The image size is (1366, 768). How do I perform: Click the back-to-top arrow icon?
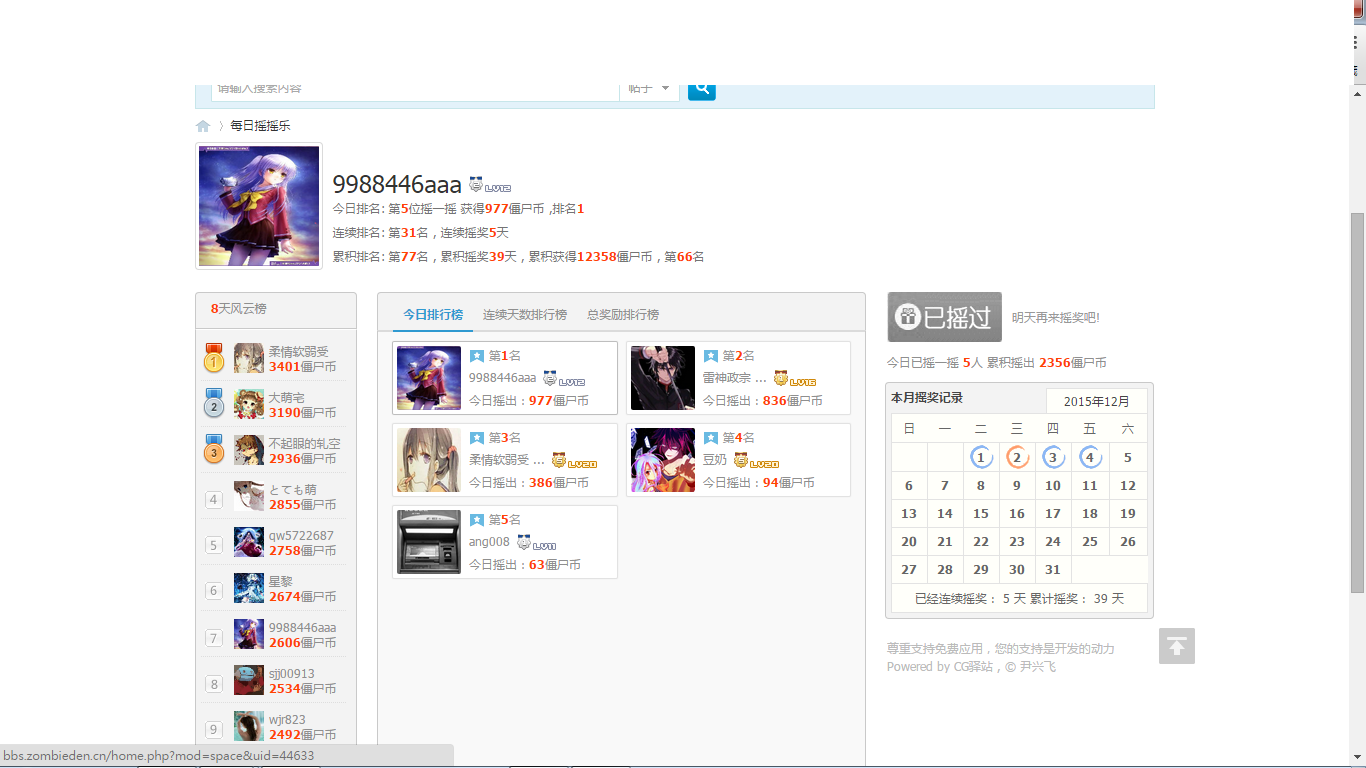point(1177,646)
